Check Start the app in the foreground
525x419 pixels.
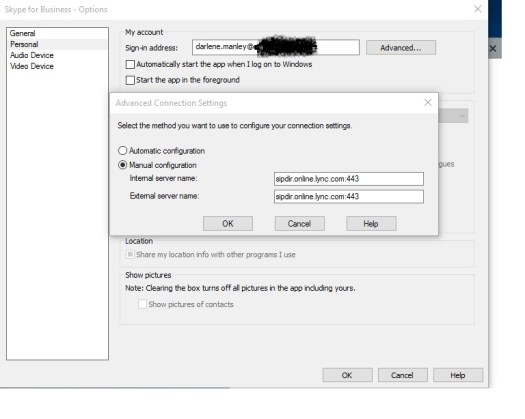(130, 80)
